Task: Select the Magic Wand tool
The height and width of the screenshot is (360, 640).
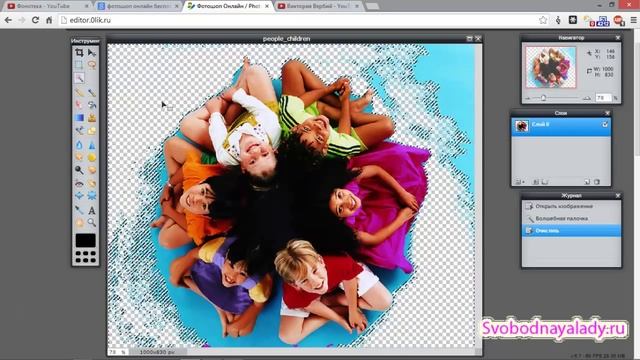Action: click(x=79, y=78)
